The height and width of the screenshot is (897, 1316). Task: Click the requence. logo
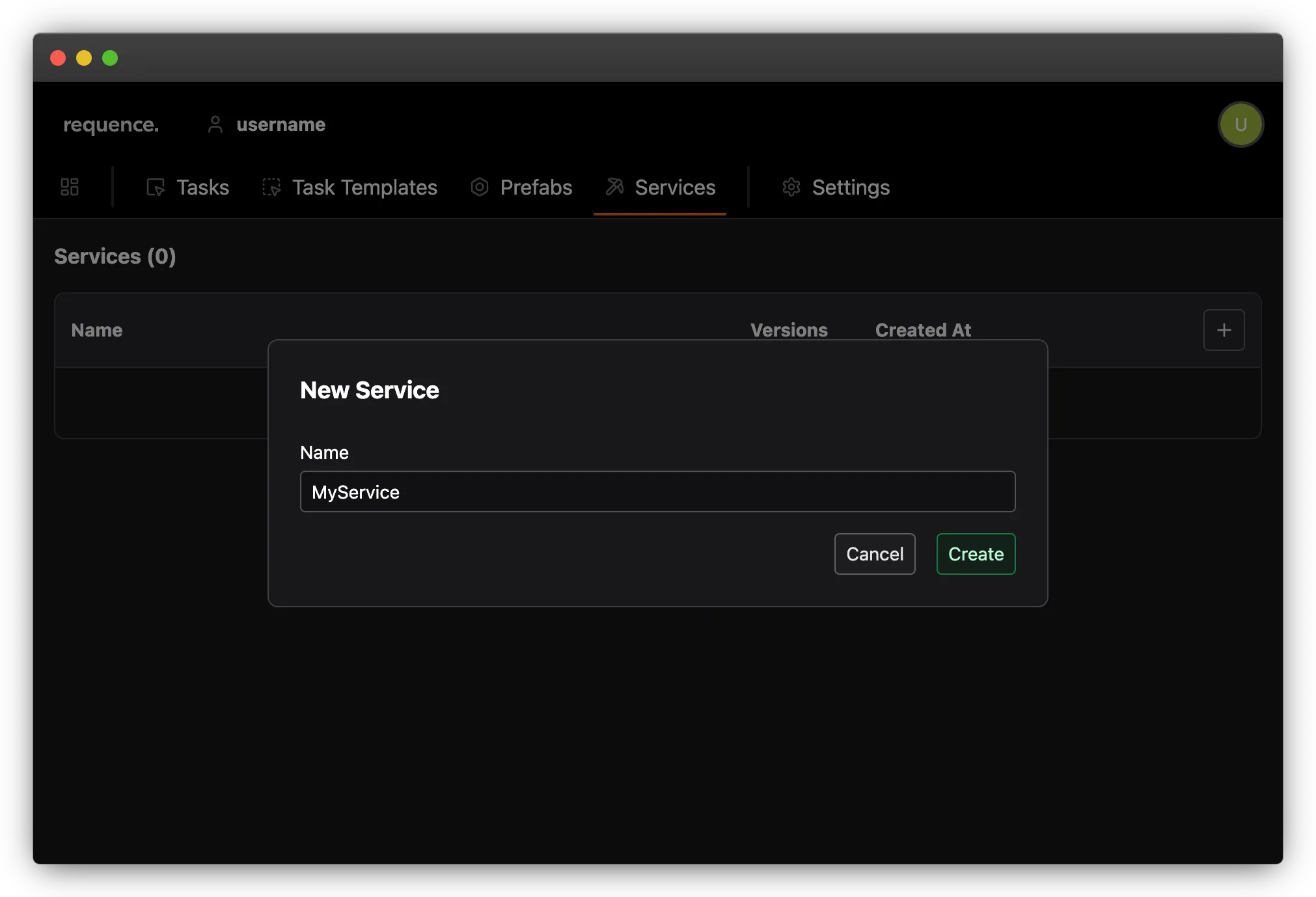111,124
